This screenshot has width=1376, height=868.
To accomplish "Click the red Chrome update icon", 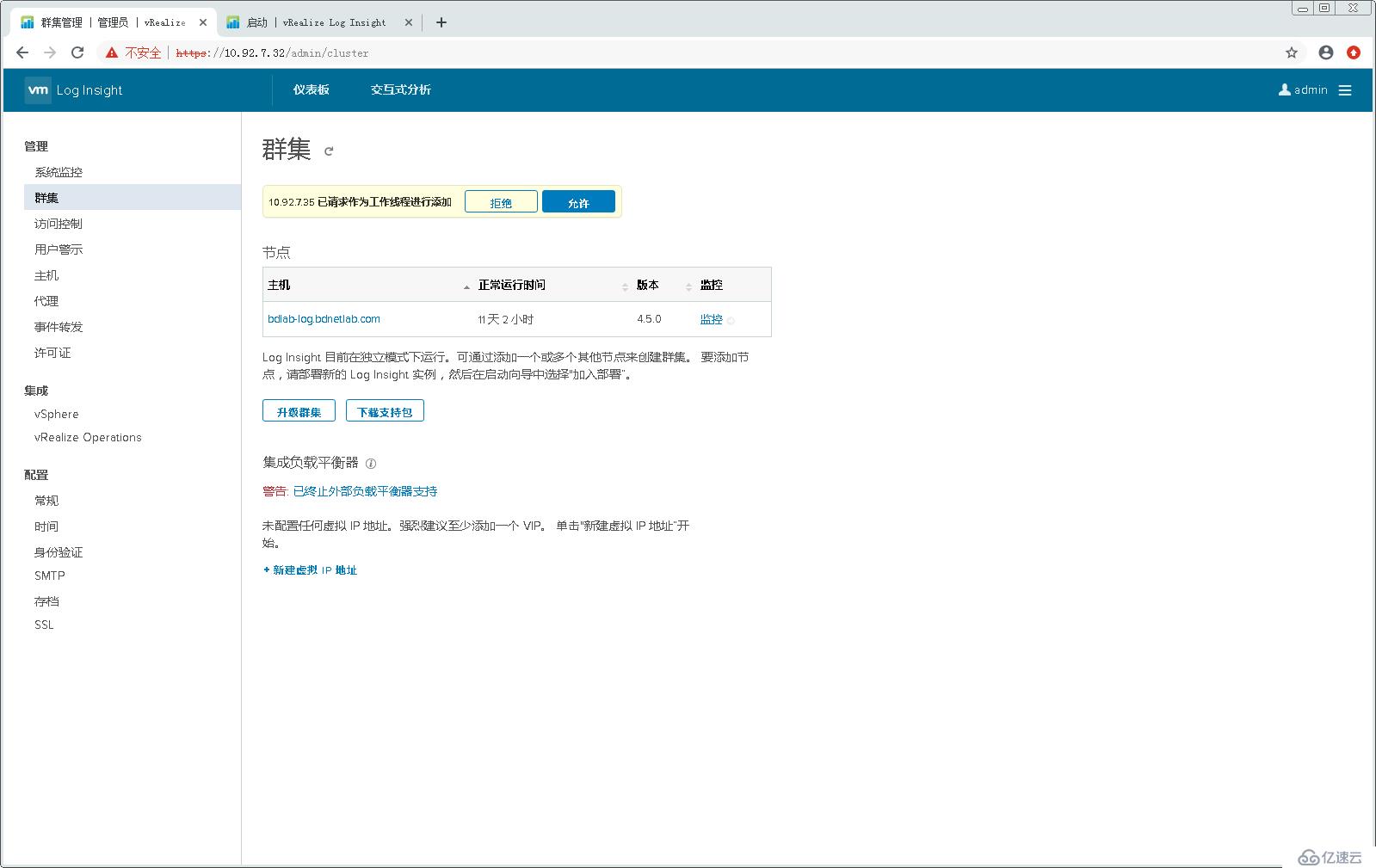I will click(1354, 52).
